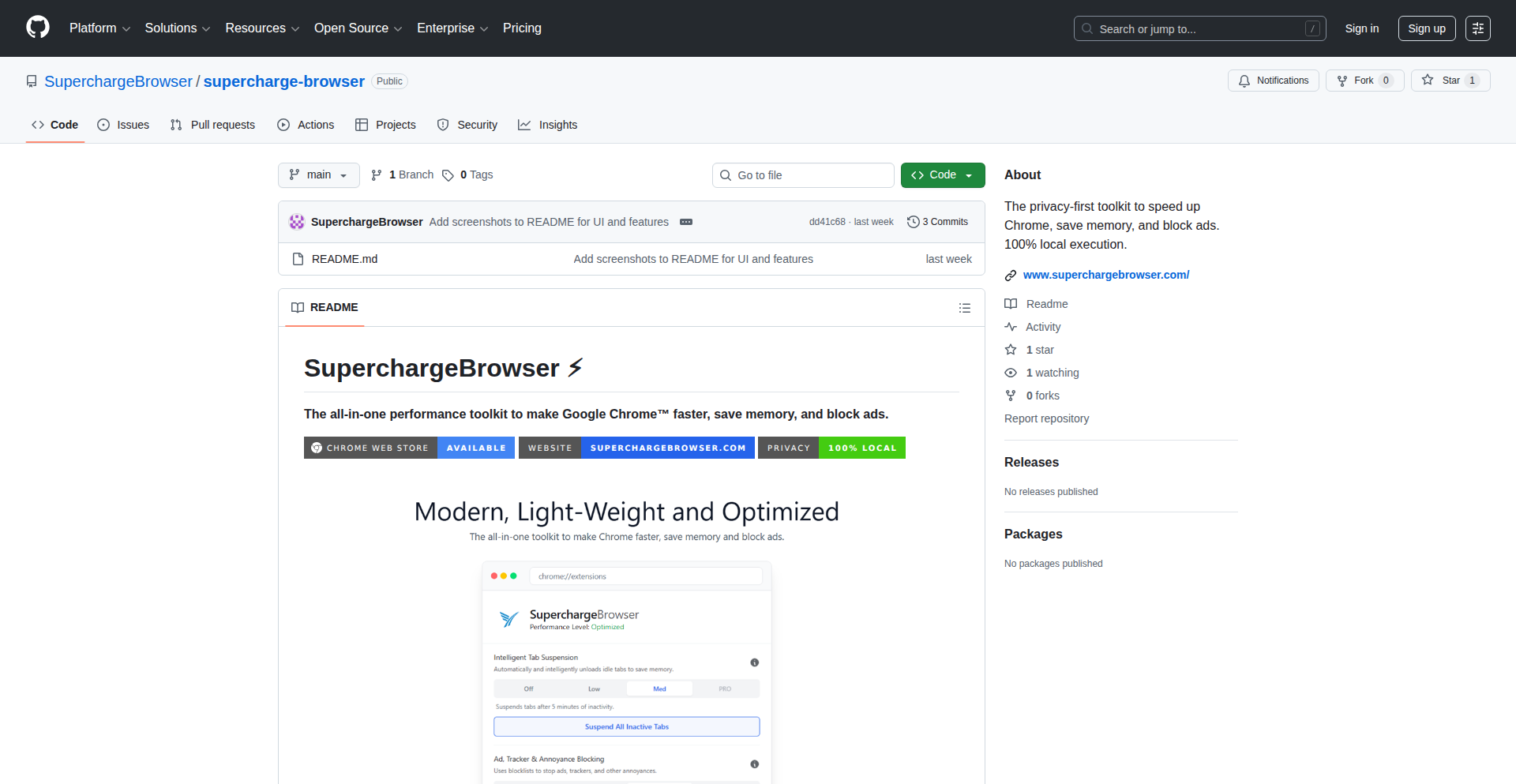Open the Code button dropdown arrow
This screenshot has height=784, width=1516.
click(969, 174)
